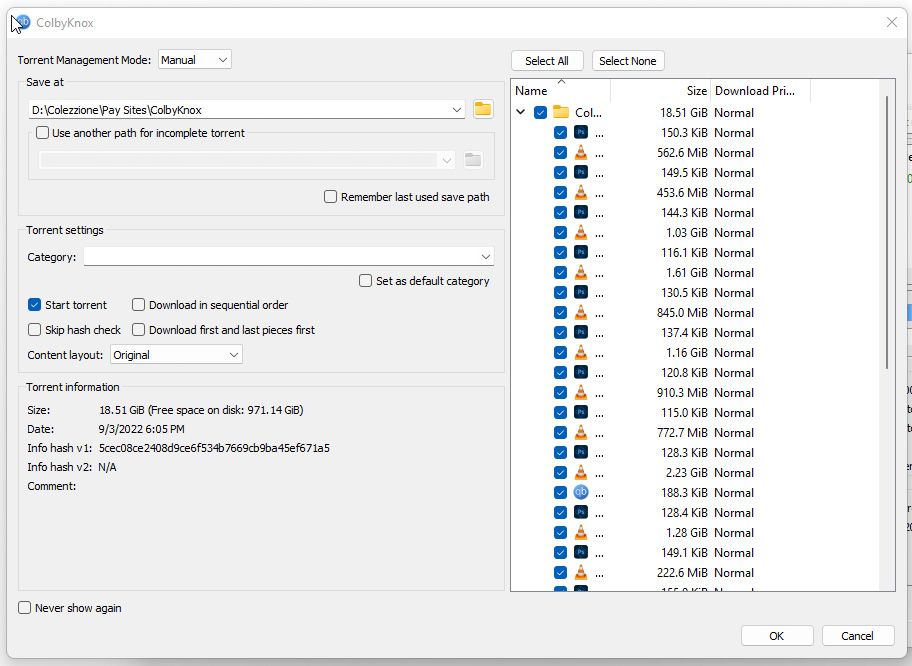This screenshot has height=666, width=912.
Task: Click the yellow root folder icon in file tree
Action: click(x=561, y=113)
